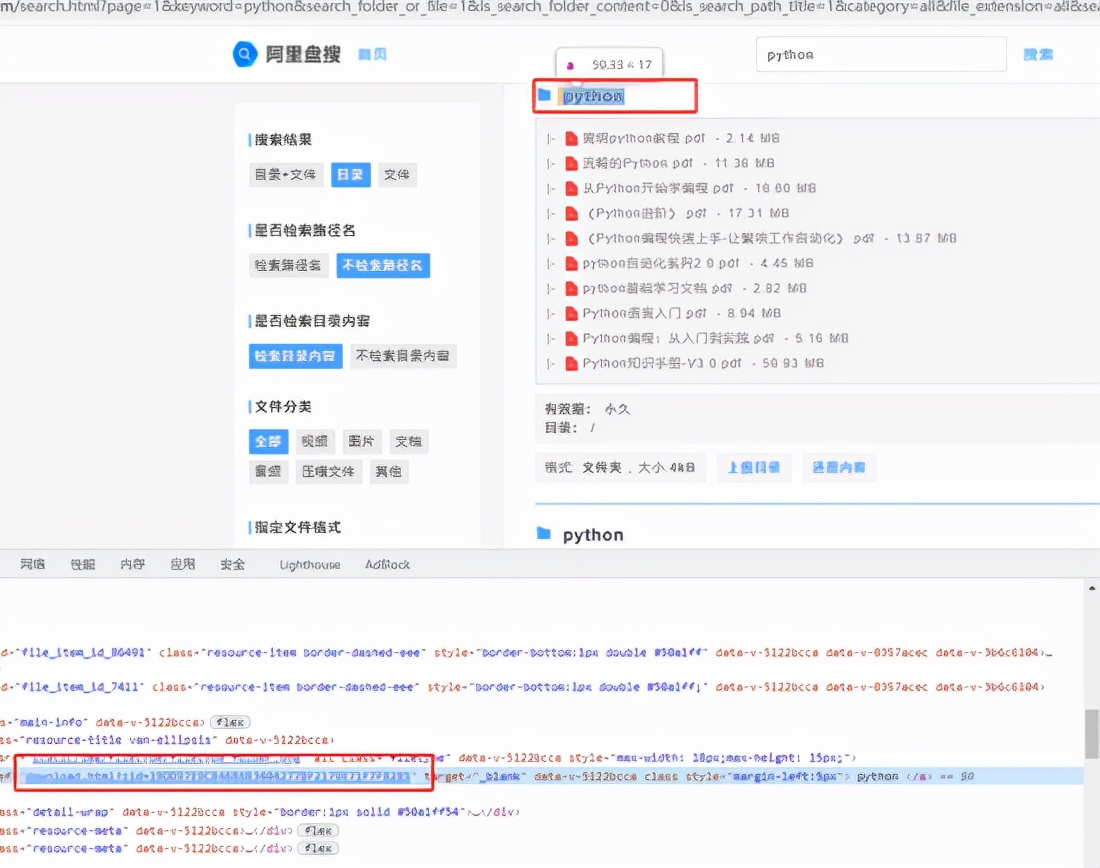Open the 性能 DevTools tab
1100x868 pixels.
(x=83, y=564)
